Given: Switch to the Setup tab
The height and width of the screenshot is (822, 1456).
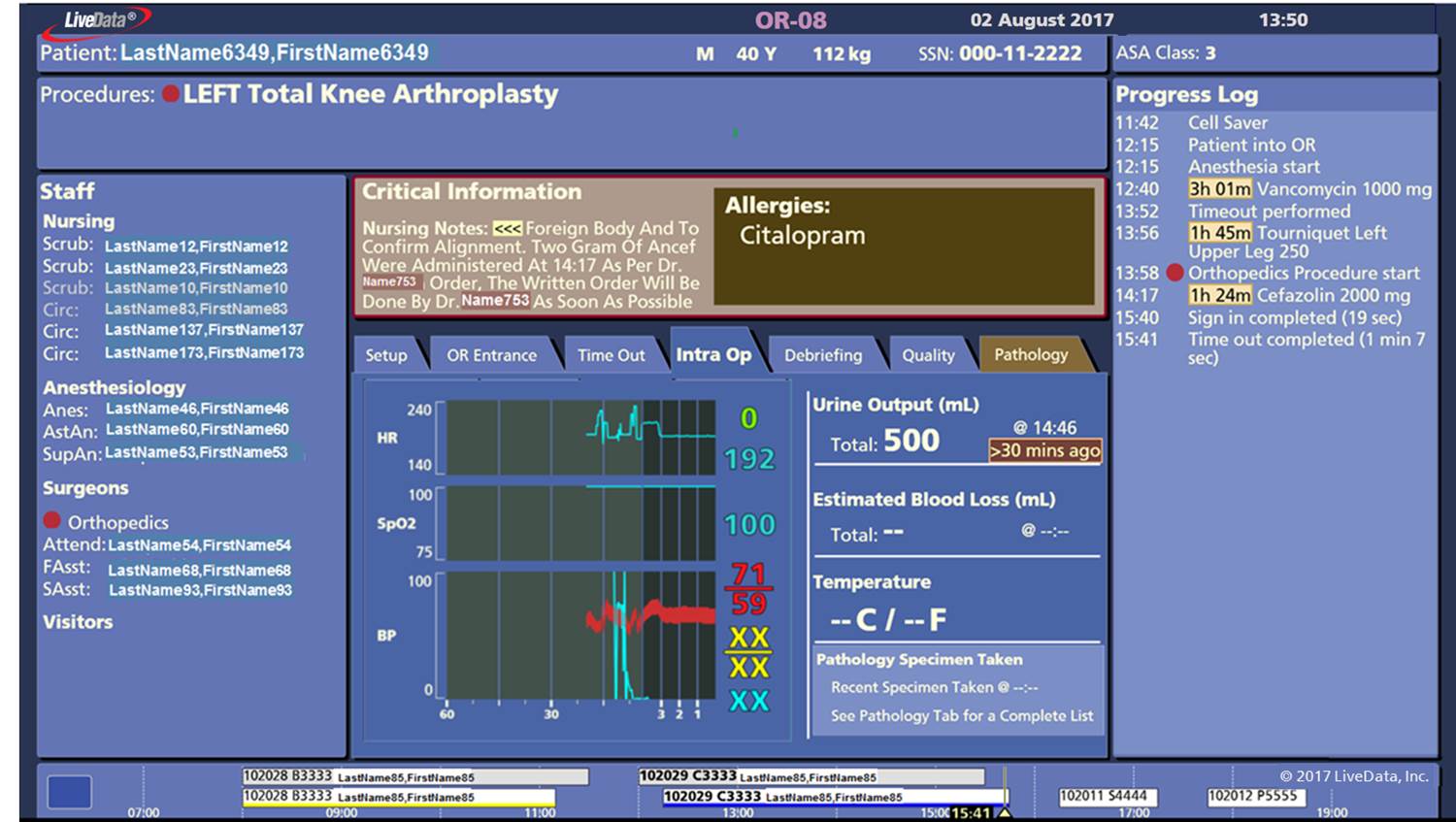Looking at the screenshot, I should point(387,355).
